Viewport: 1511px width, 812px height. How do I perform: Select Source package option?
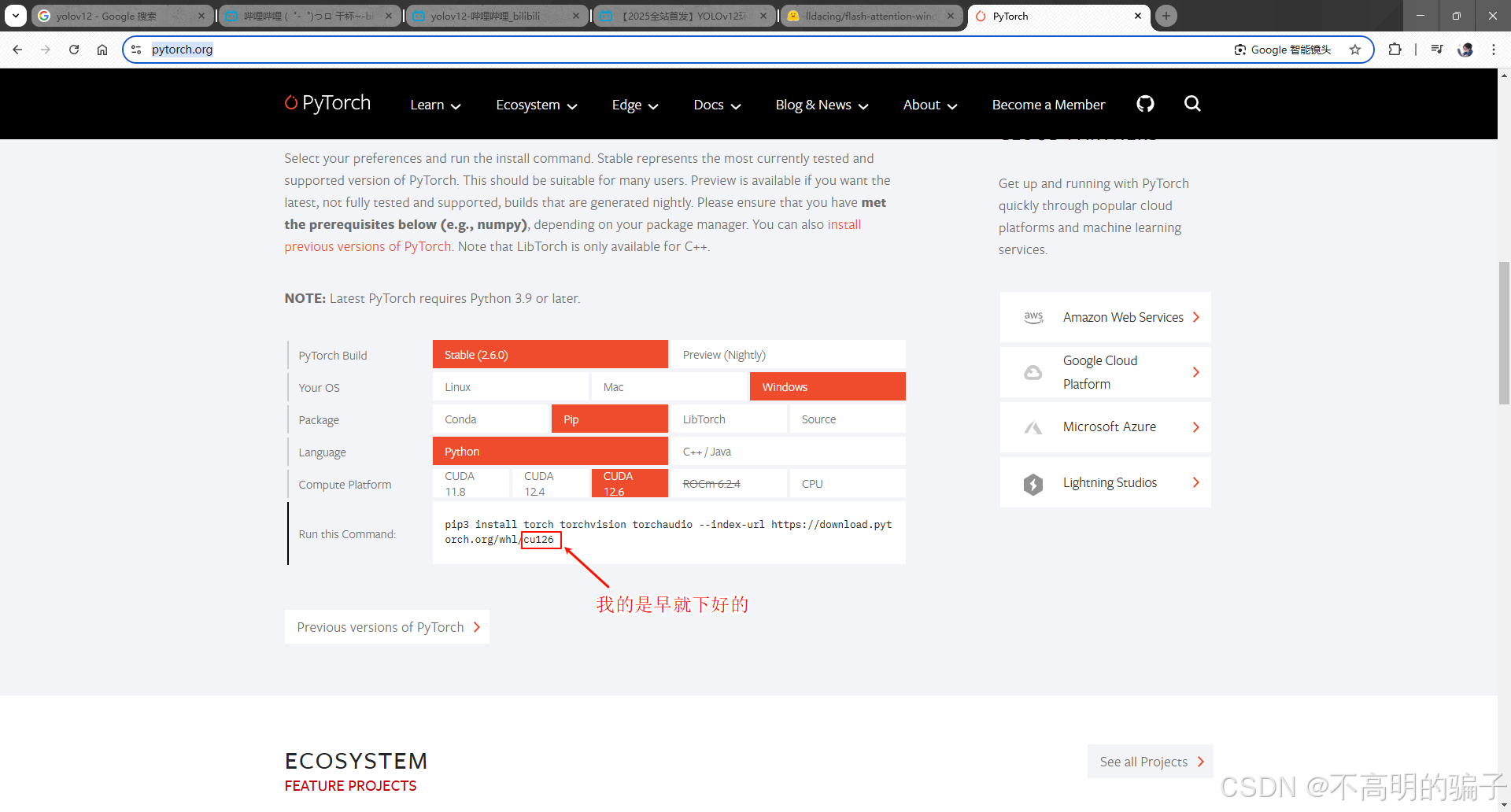pyautogui.click(x=848, y=419)
